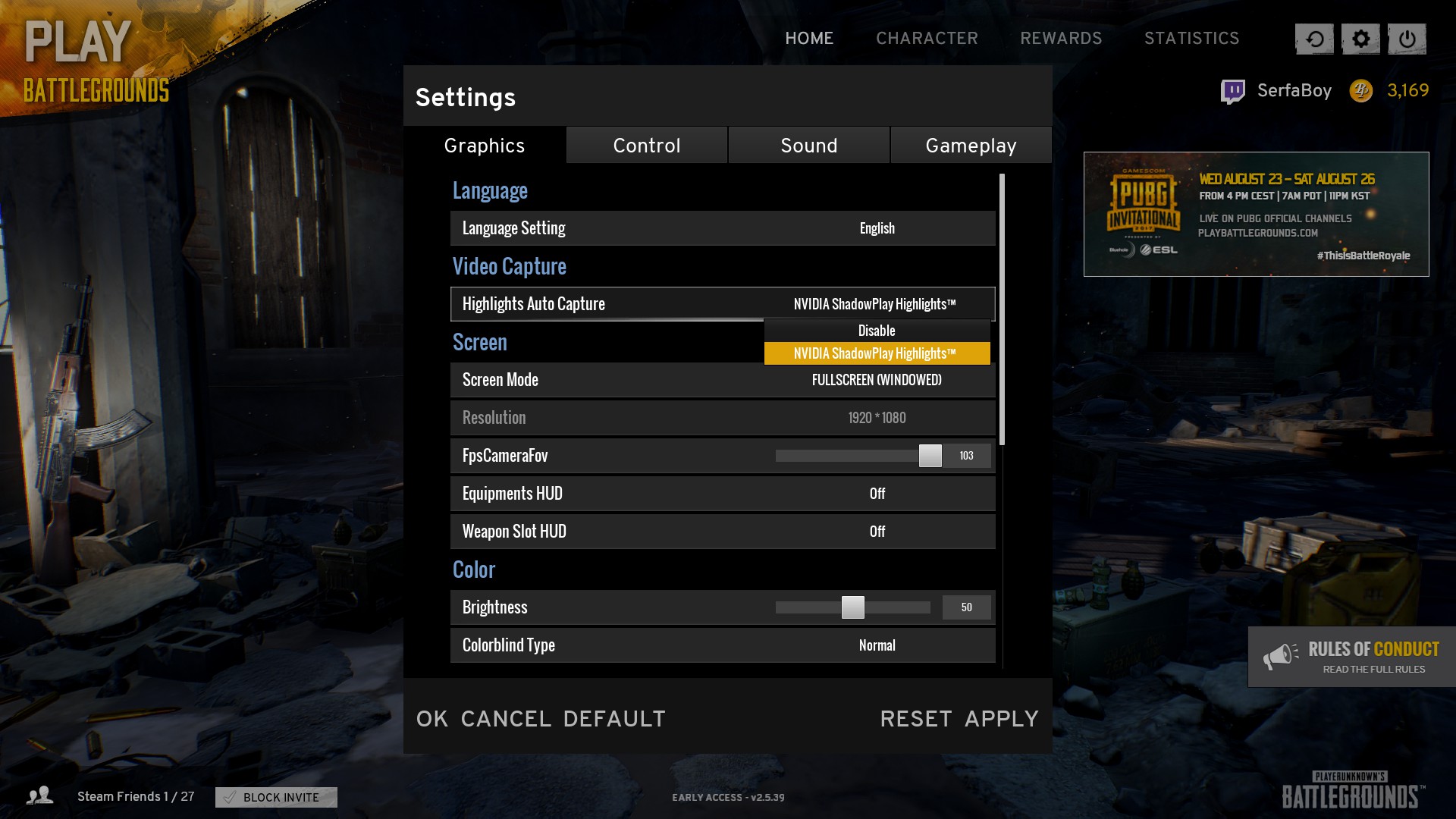Expand Highlights Auto Capture dropdown menu
The image size is (1456, 819).
pyautogui.click(x=876, y=303)
